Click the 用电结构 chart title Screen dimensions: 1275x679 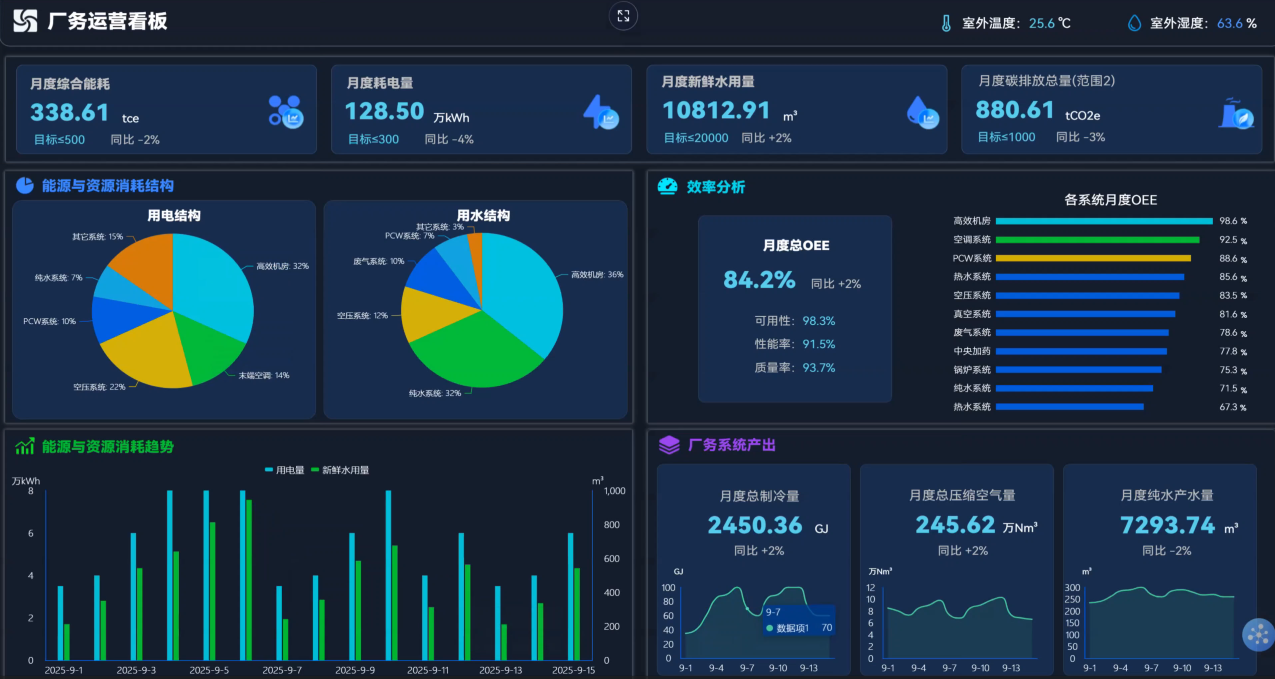tap(174, 215)
